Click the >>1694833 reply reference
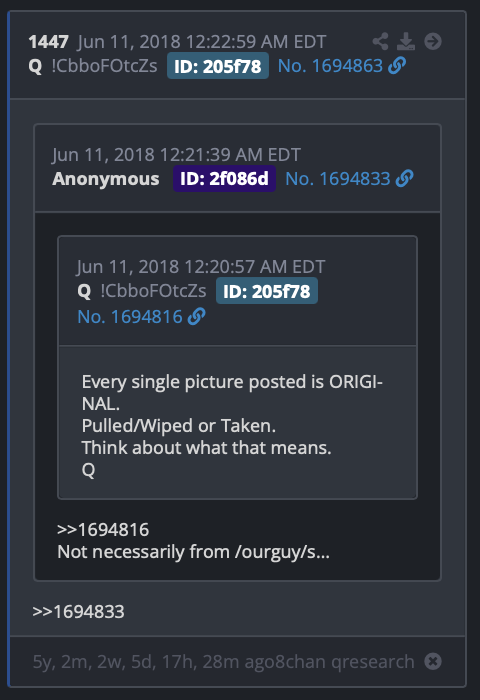 pos(78,612)
